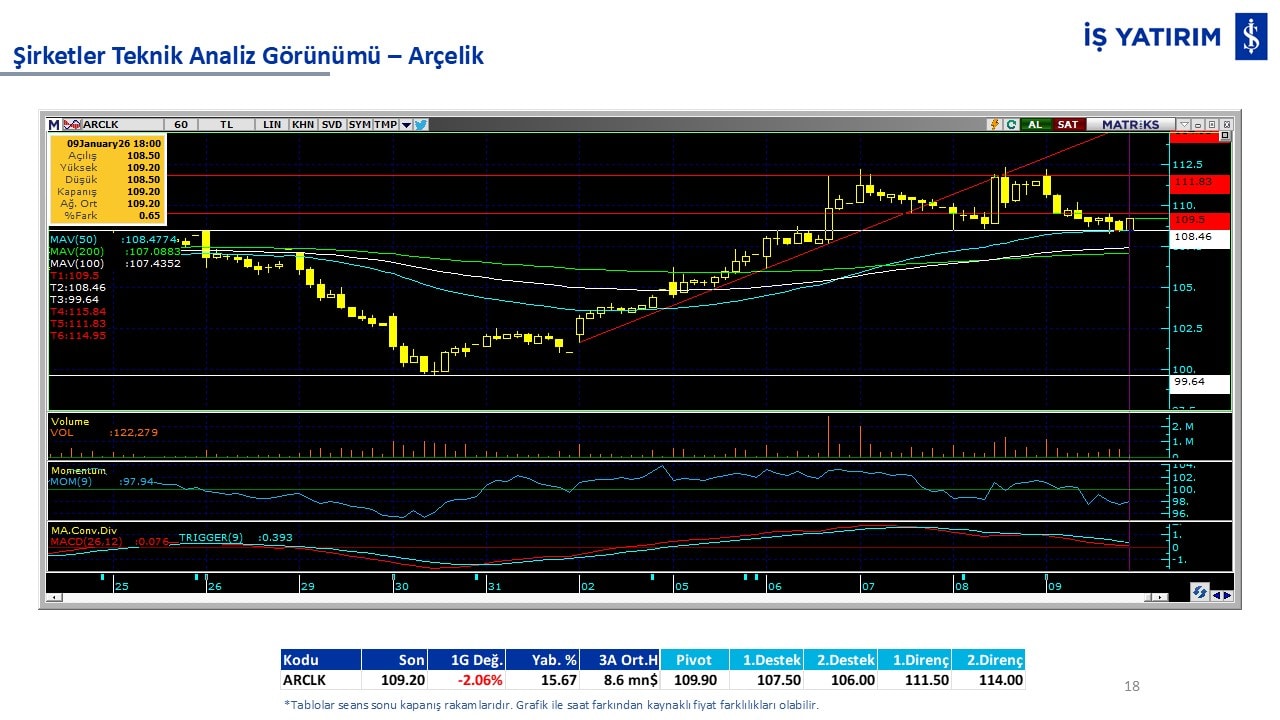Toggle the LIN linear scale option
This screenshot has width=1280, height=720.
[272, 125]
